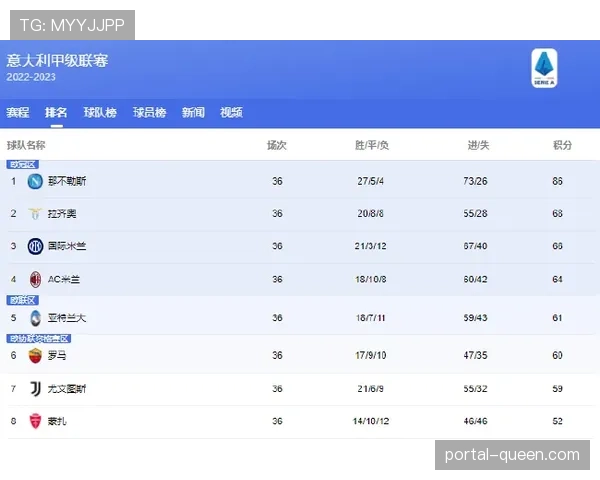Image resolution: width=600 pixels, height=480 pixels.
Task: Select the Juventus J logo
Action: point(35,389)
